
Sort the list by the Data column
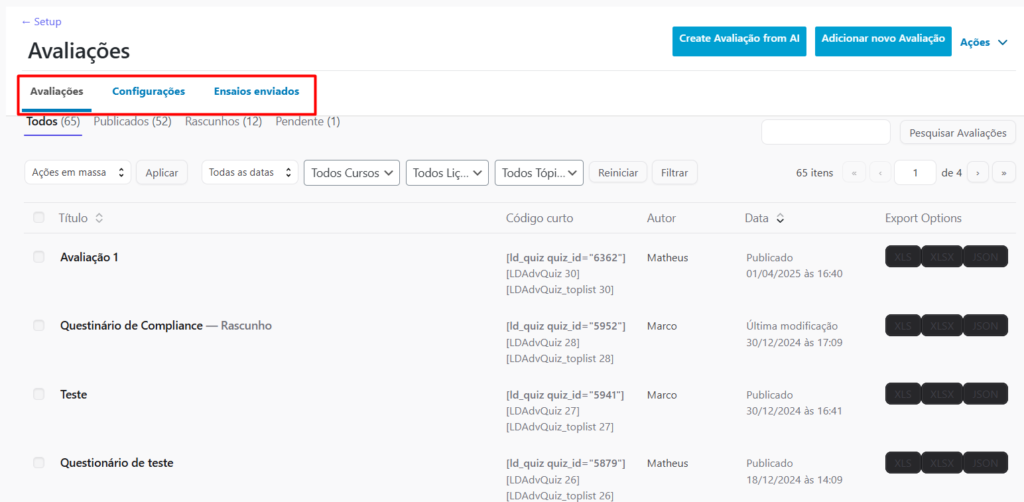[x=764, y=218]
